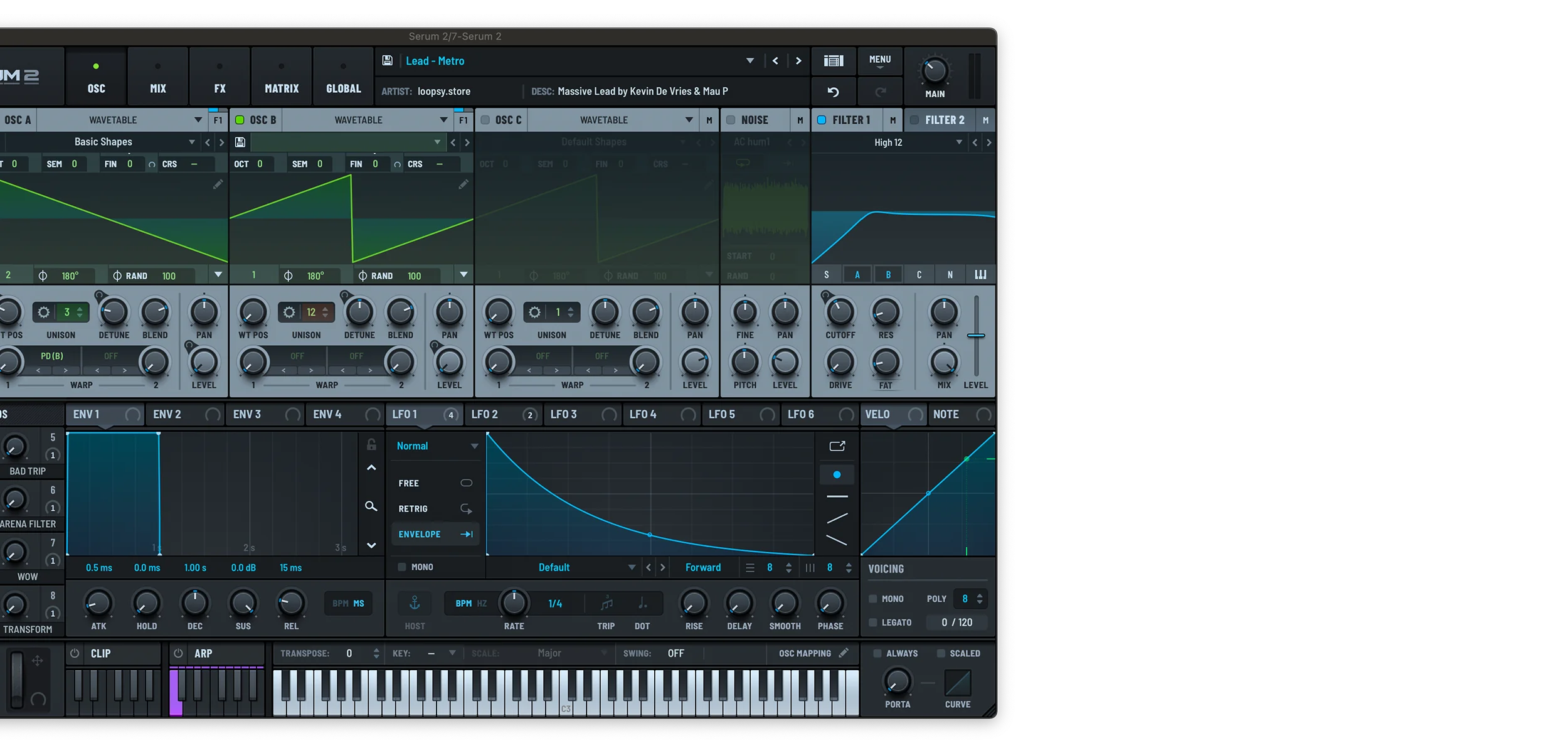This screenshot has height=753, width=1568.
Task: Click filter routing button B
Action: (888, 275)
